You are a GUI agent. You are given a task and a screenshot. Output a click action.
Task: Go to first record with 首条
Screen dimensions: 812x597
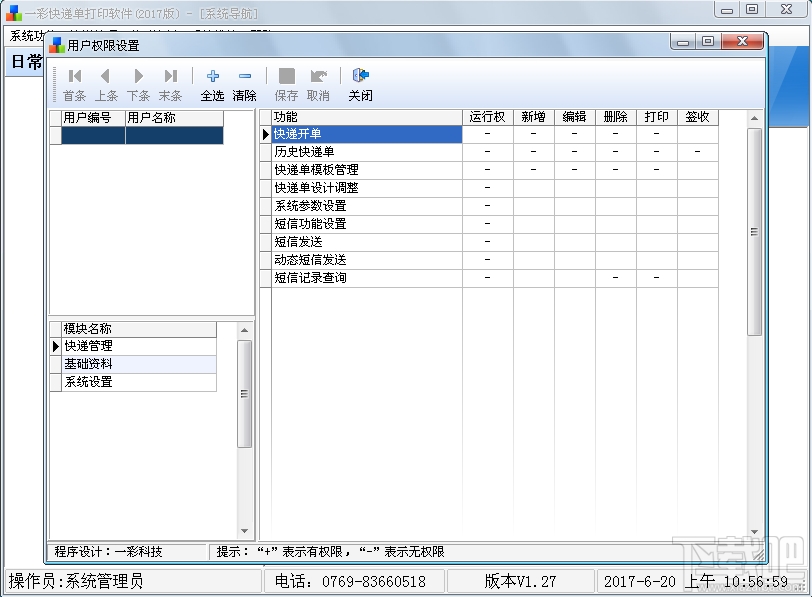click(75, 85)
